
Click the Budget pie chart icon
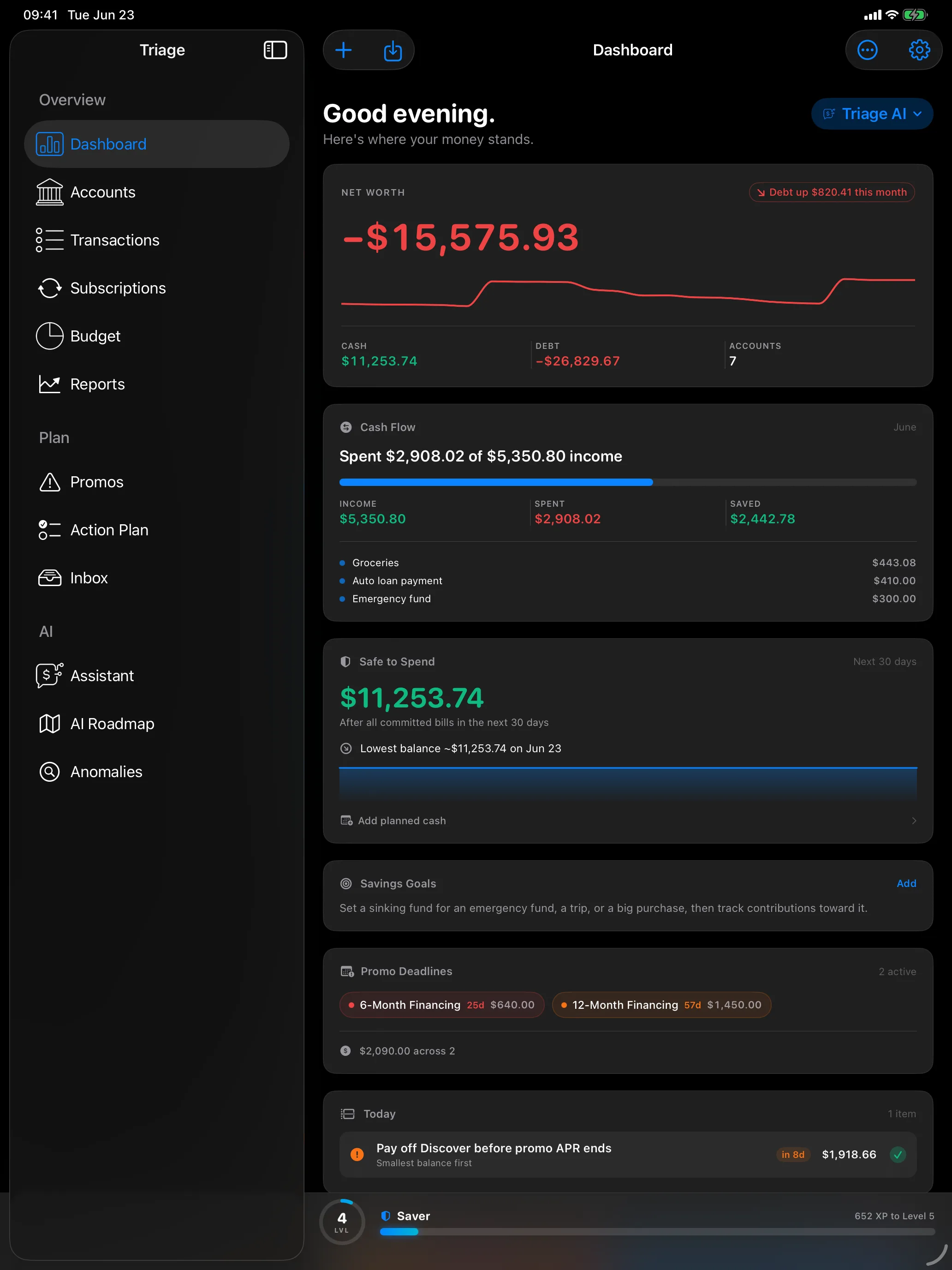[49, 336]
